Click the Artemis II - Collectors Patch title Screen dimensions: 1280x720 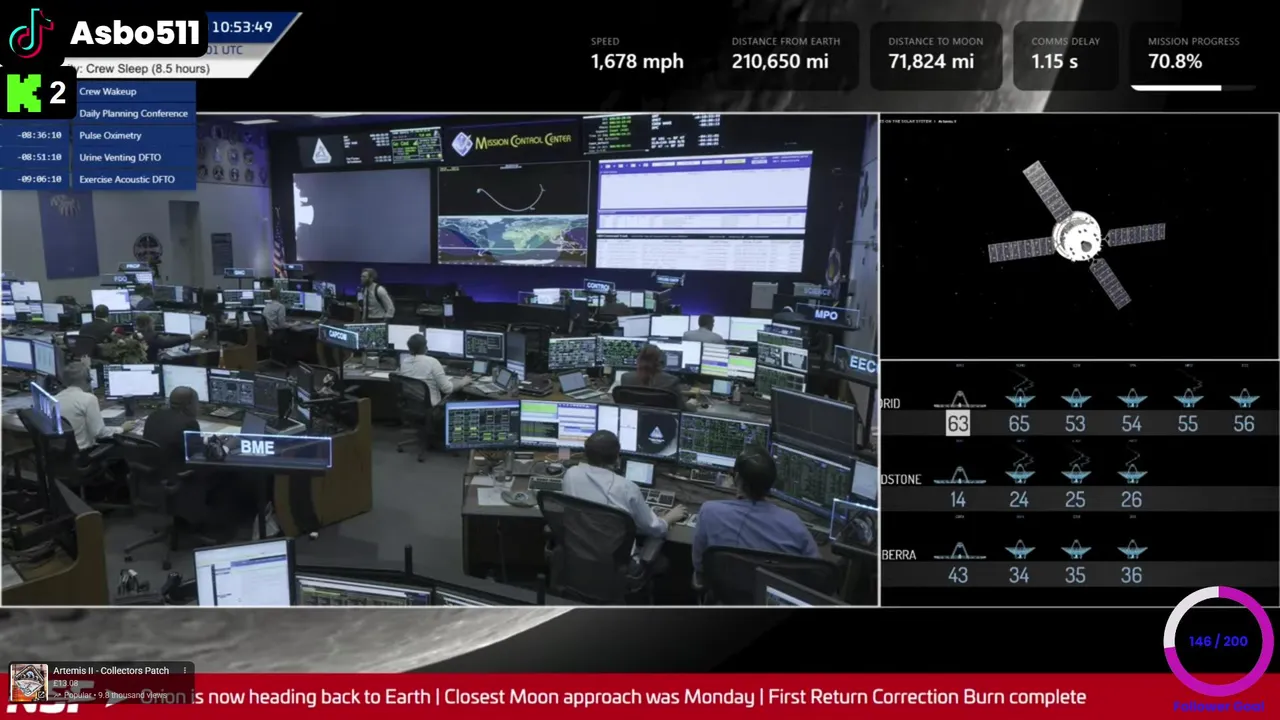coord(111,670)
